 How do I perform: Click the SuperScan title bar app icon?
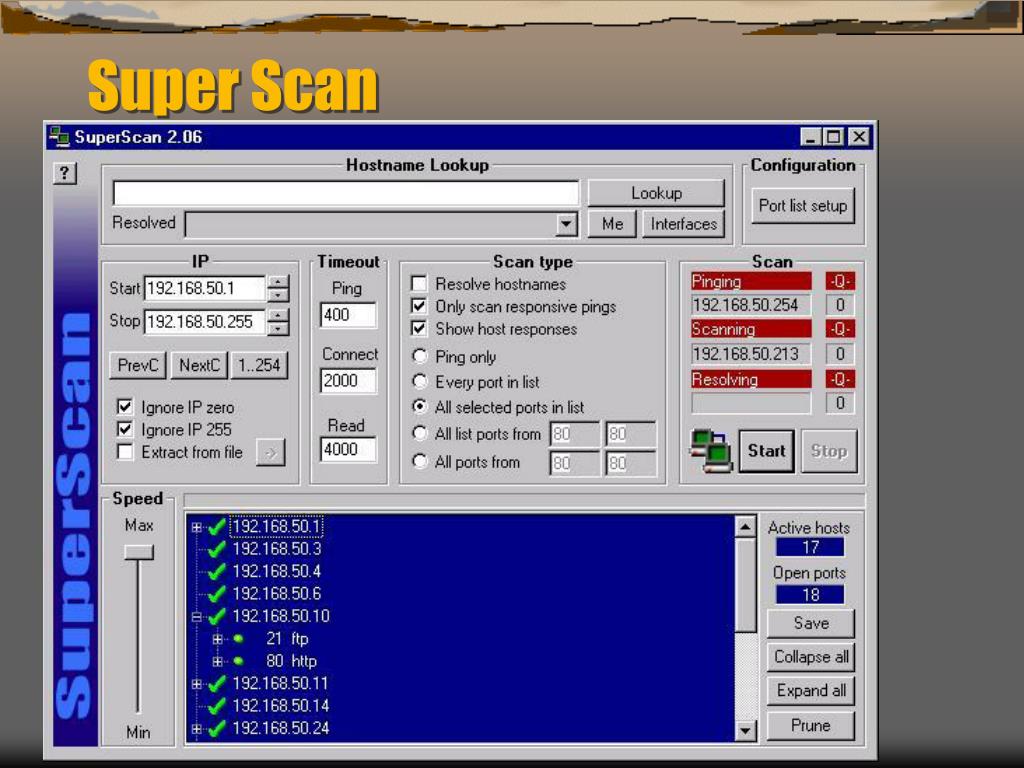(x=59, y=136)
